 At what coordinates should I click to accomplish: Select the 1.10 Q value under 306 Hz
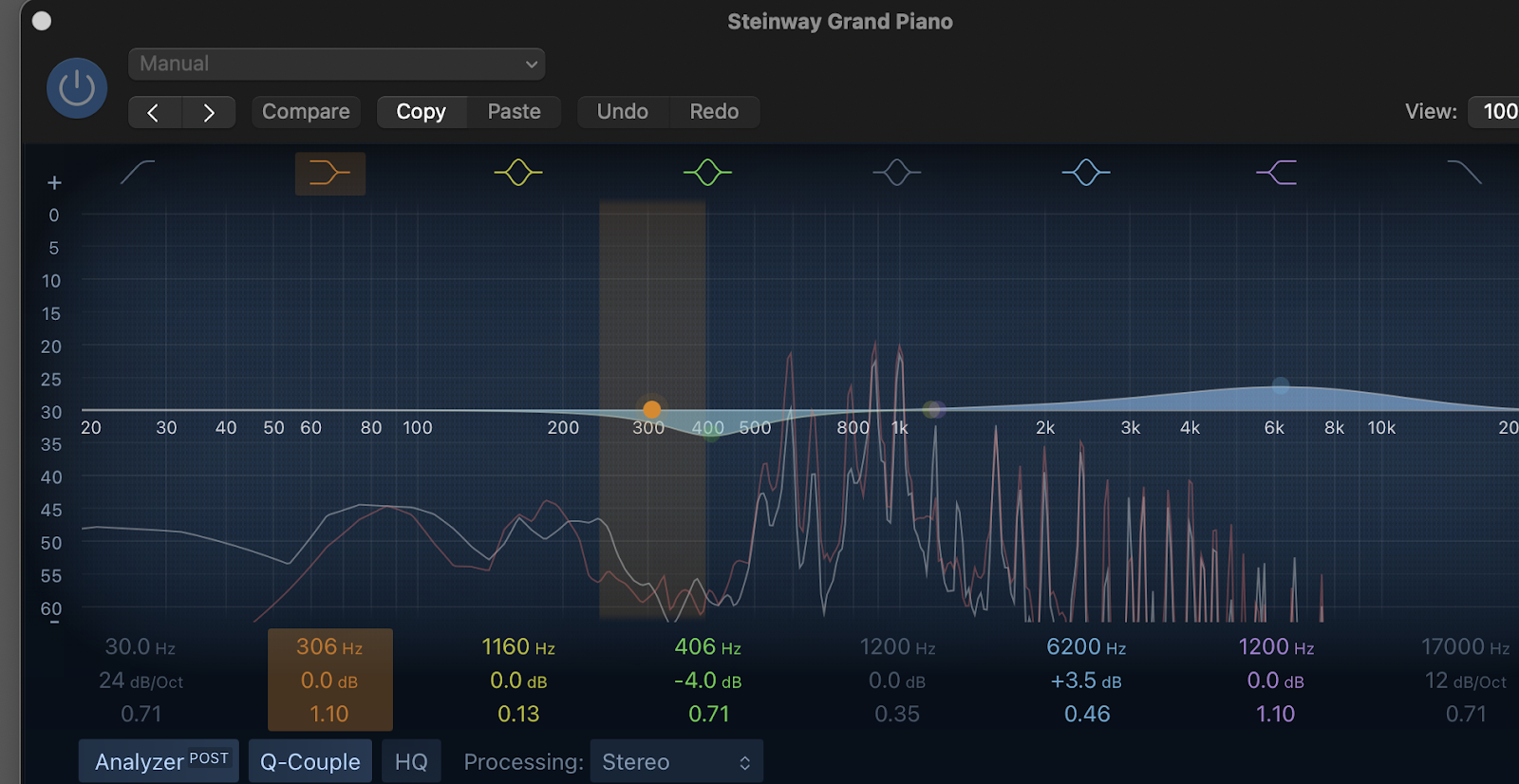pos(329,714)
